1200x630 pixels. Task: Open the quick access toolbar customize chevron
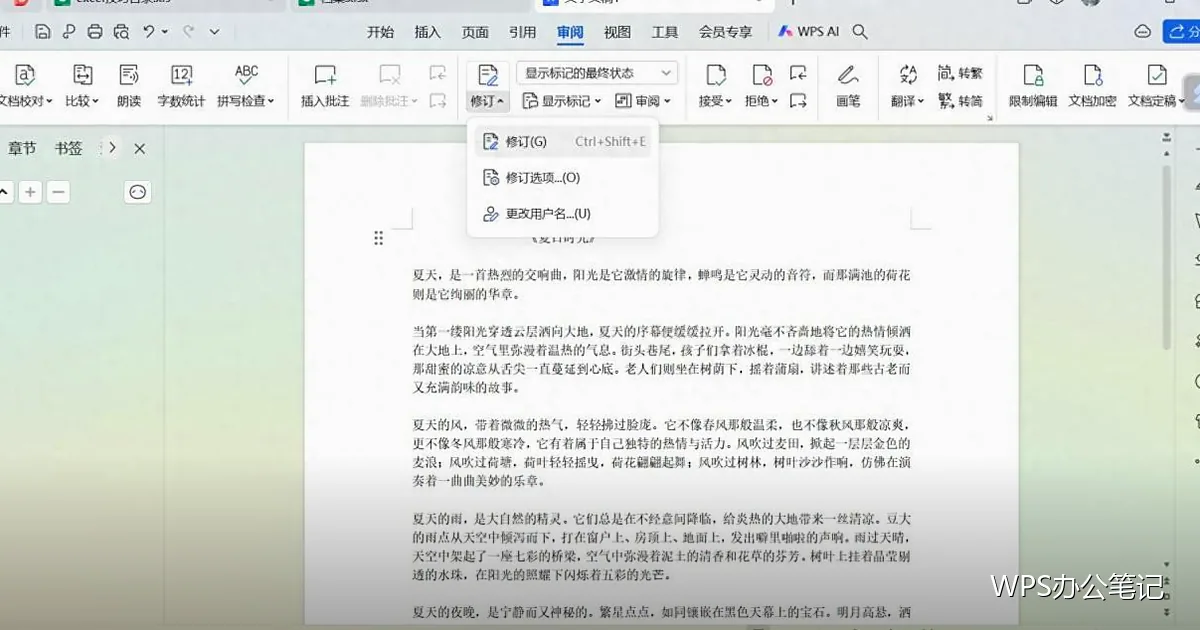(215, 32)
